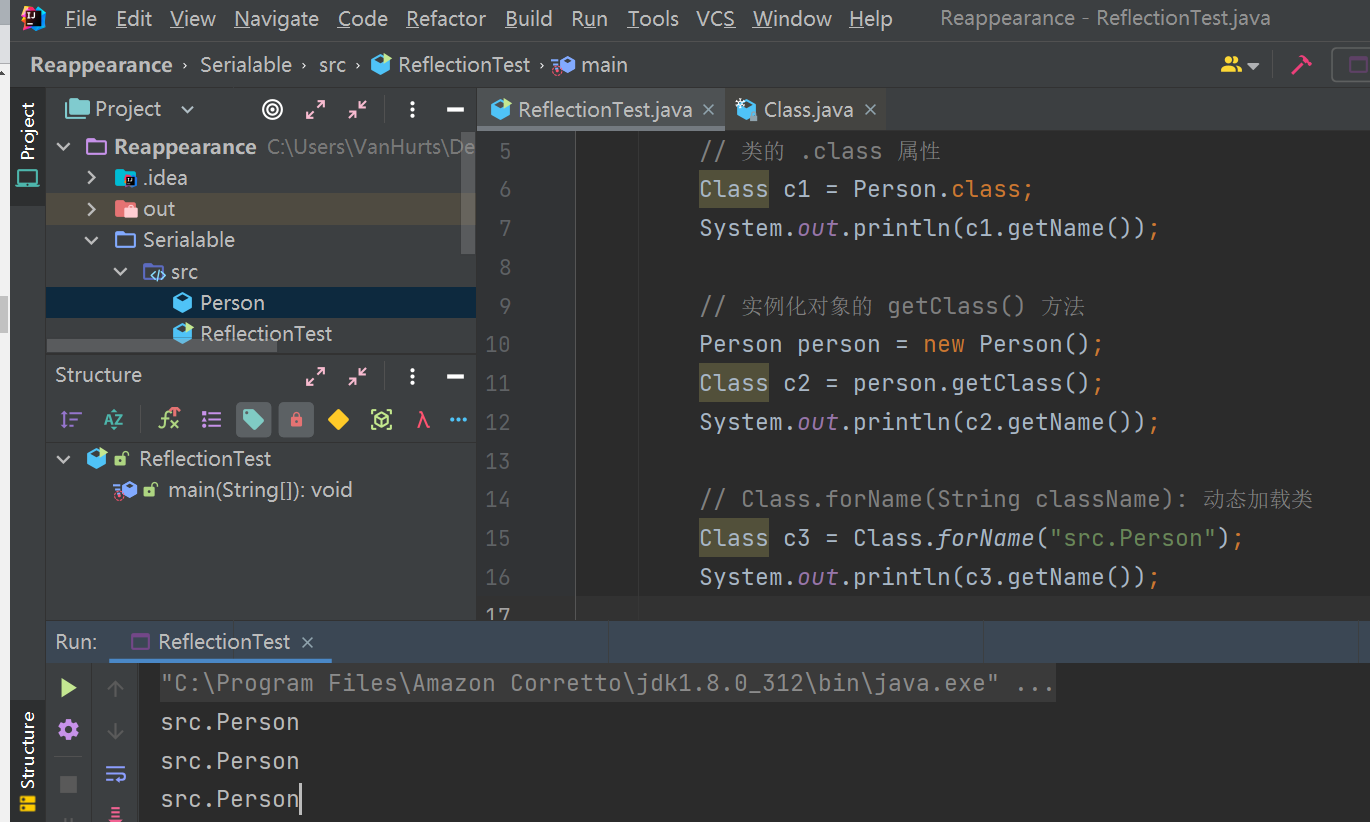
Task: Toggle the show fields tag filter
Action: [x=253, y=420]
